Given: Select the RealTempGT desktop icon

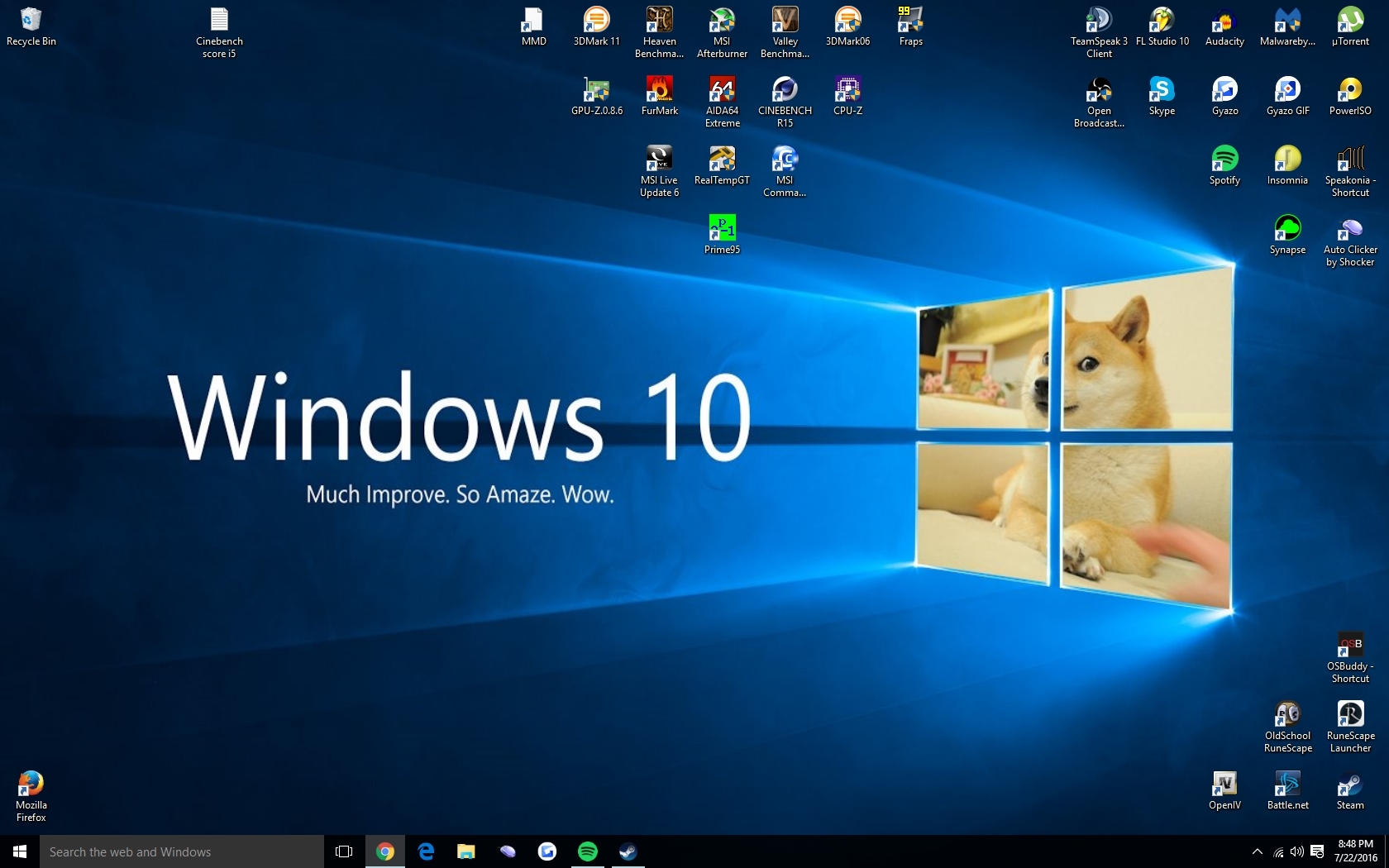Looking at the screenshot, I should point(722,165).
